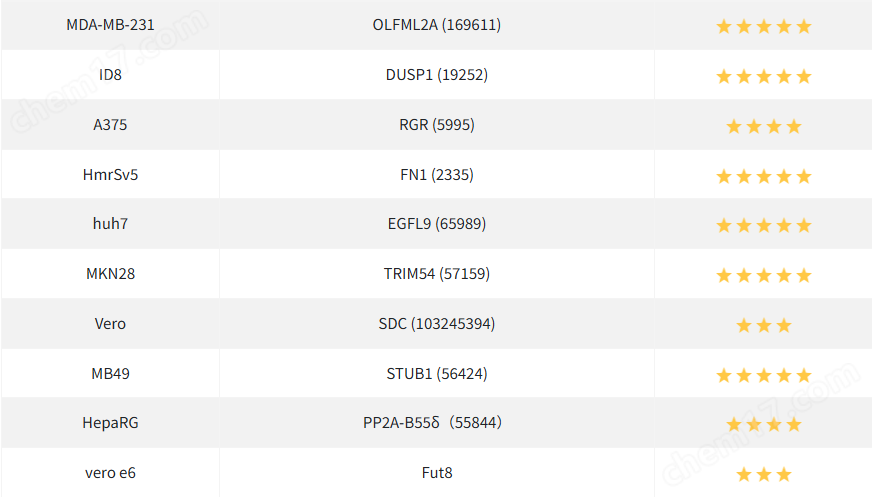The image size is (872, 497).
Task: Click the HmrSv5 cell line cell
Action: click(x=110, y=175)
